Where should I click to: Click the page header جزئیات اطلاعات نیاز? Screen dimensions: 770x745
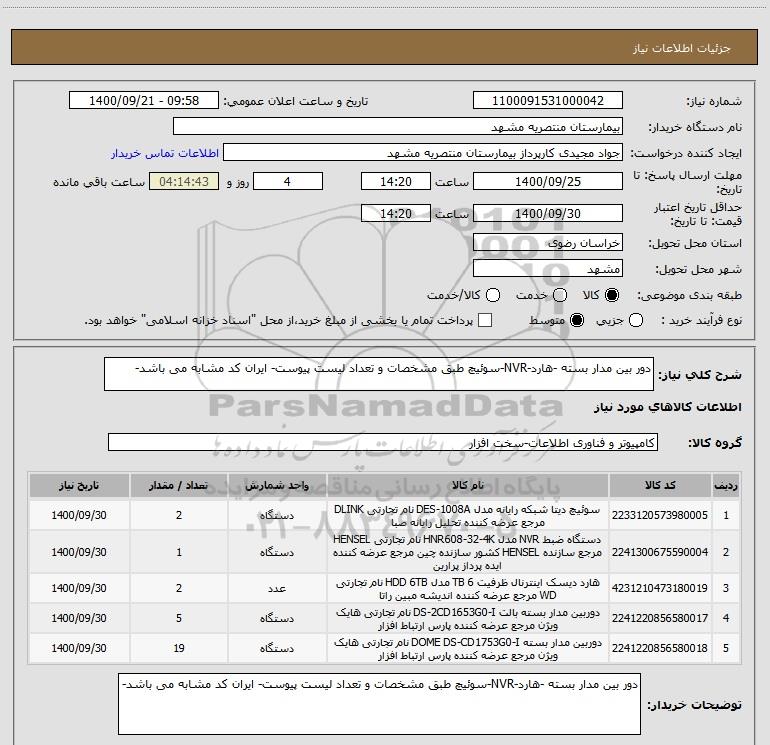[682, 48]
